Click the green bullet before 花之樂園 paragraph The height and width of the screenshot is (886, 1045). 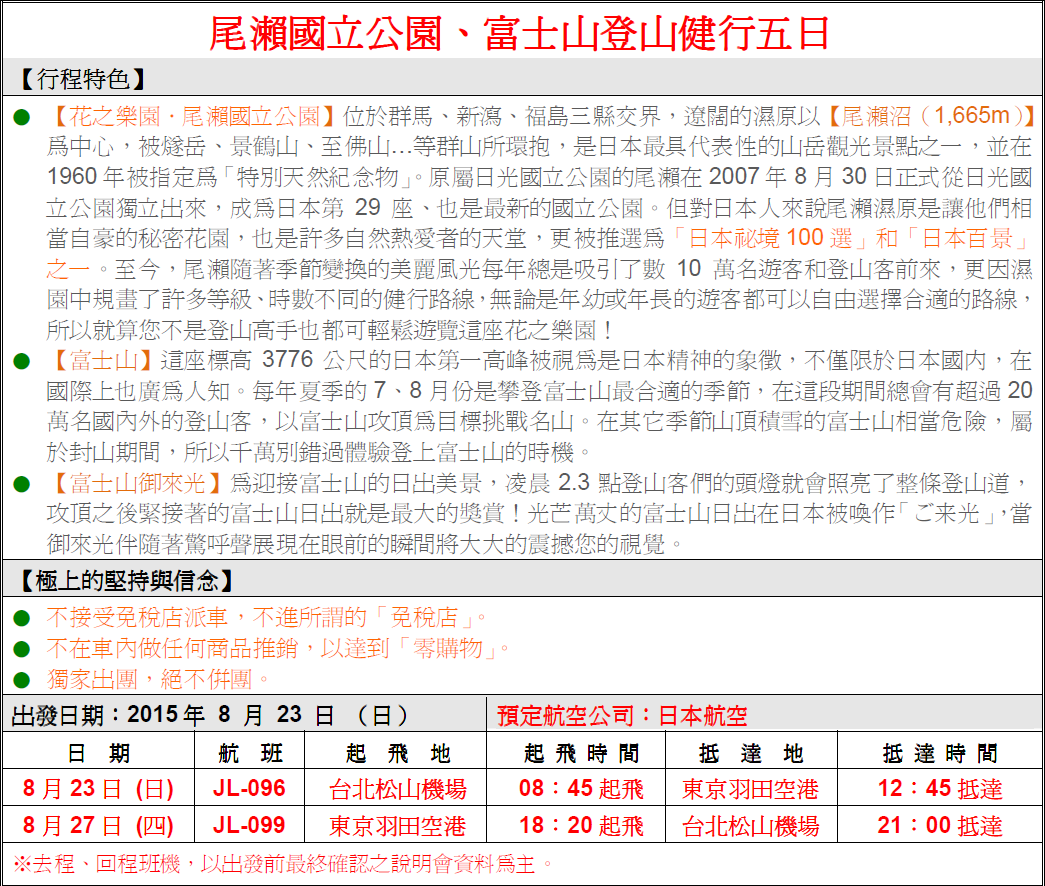21,117
